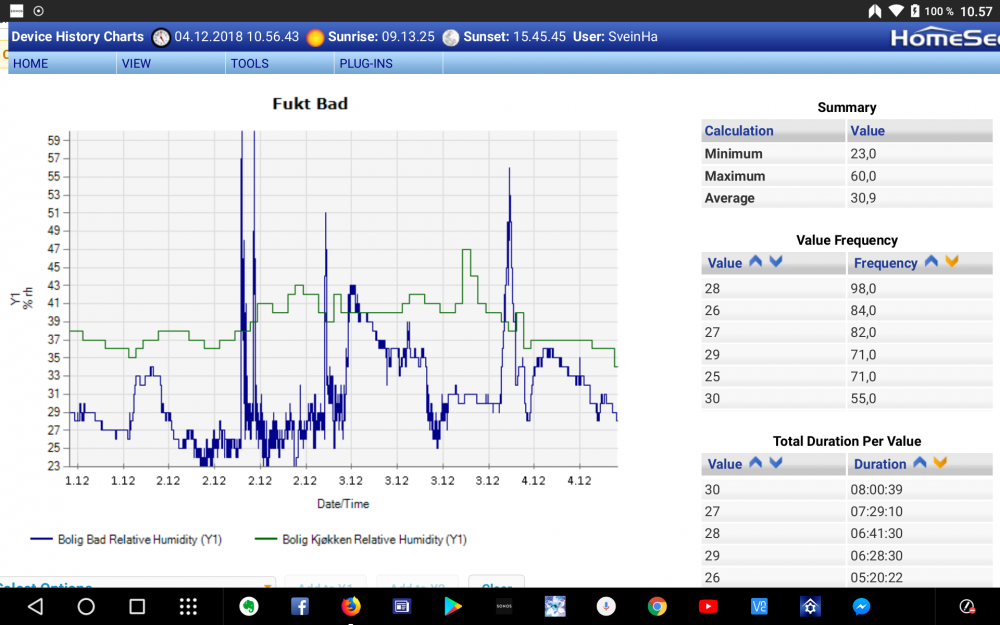Open the Android app drawer grid
1000x625 pixels.
click(x=188, y=606)
